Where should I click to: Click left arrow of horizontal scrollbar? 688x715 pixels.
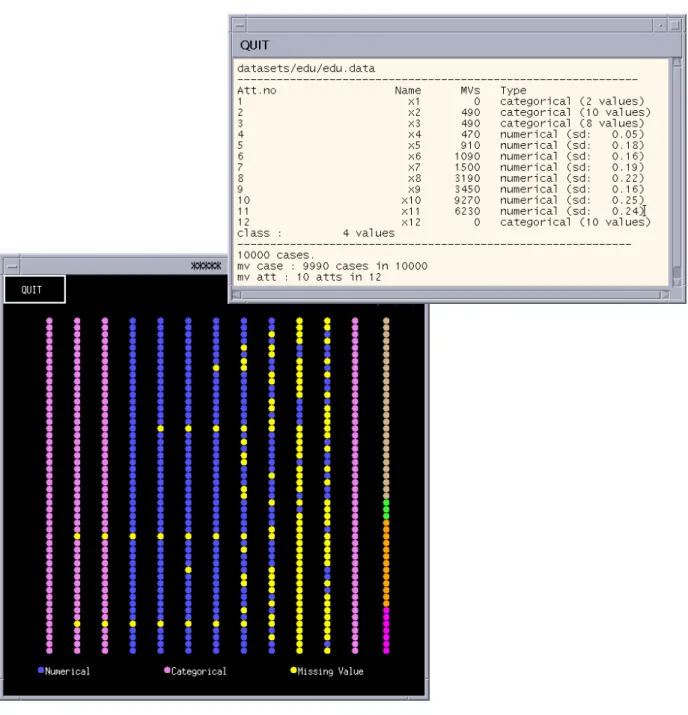coord(237,295)
